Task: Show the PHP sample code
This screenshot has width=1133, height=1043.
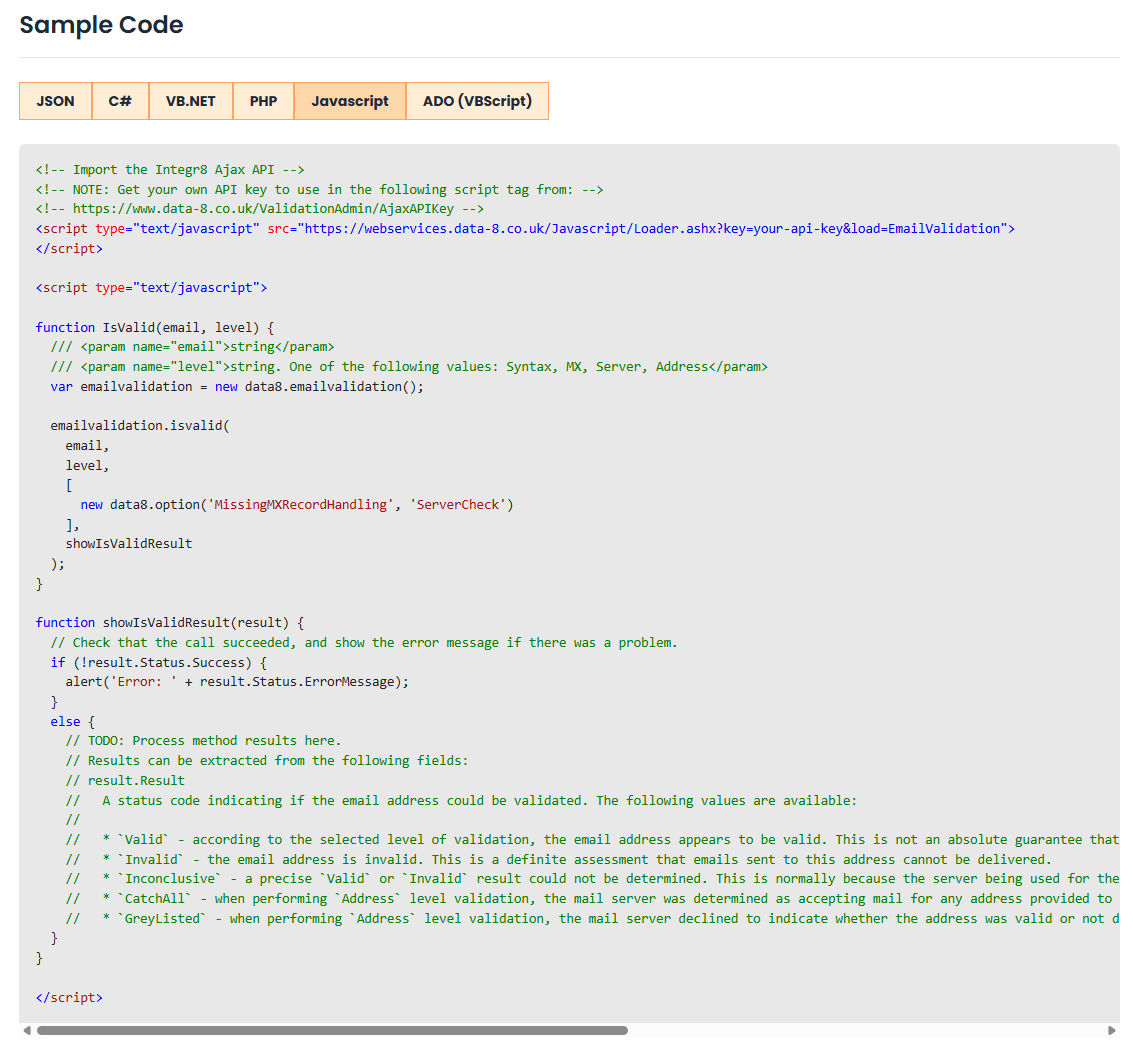Action: pos(263,101)
